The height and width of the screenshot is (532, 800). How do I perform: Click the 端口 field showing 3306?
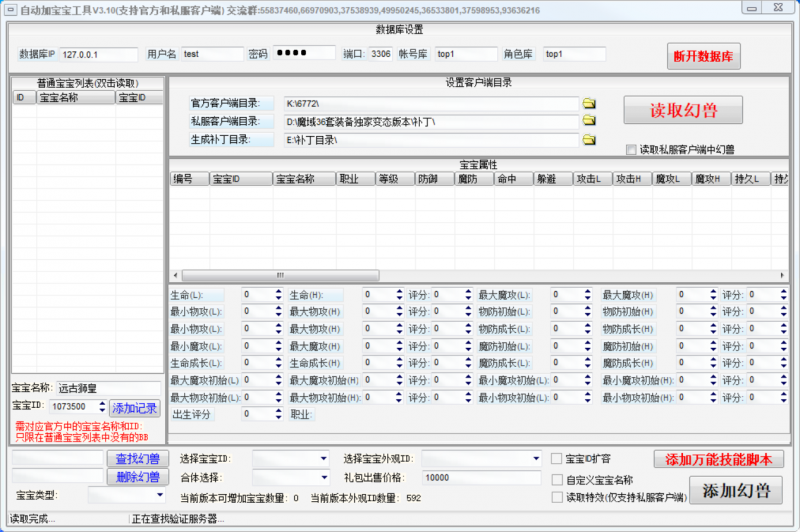click(x=381, y=54)
